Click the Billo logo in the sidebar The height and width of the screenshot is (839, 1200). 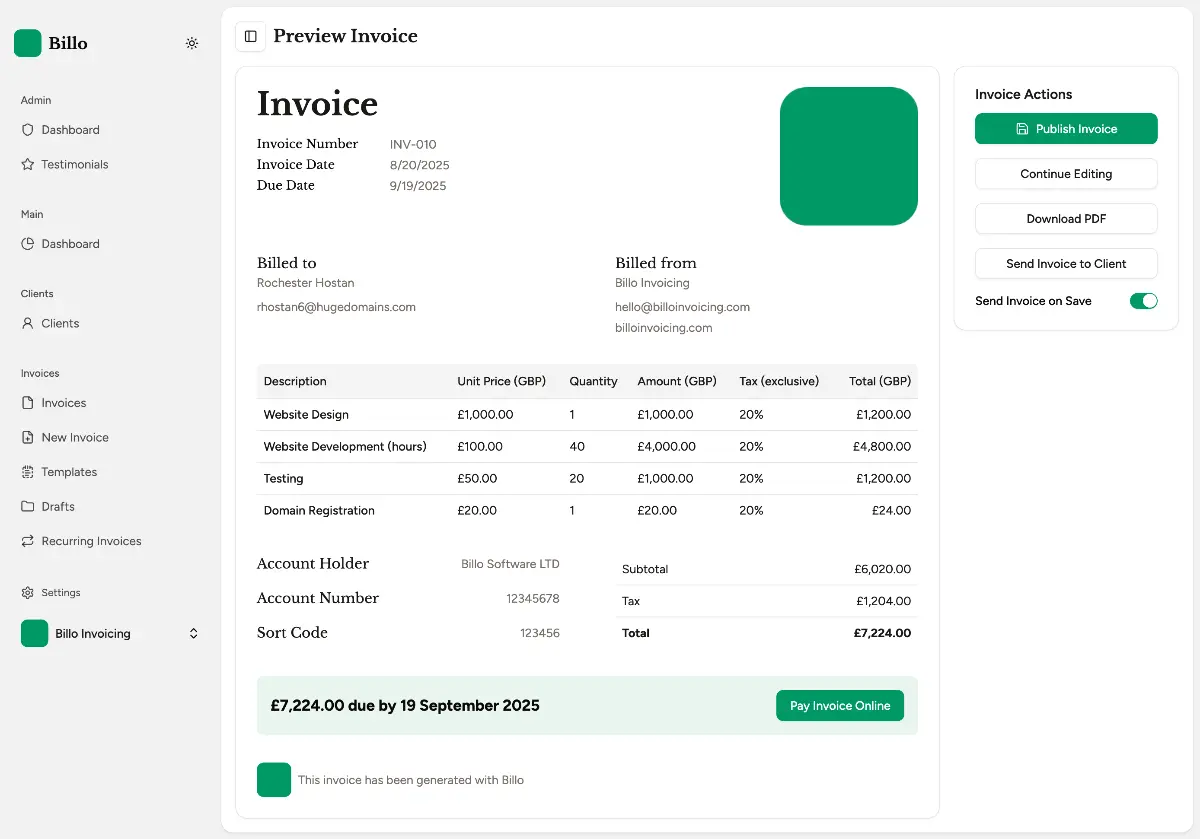(28, 43)
